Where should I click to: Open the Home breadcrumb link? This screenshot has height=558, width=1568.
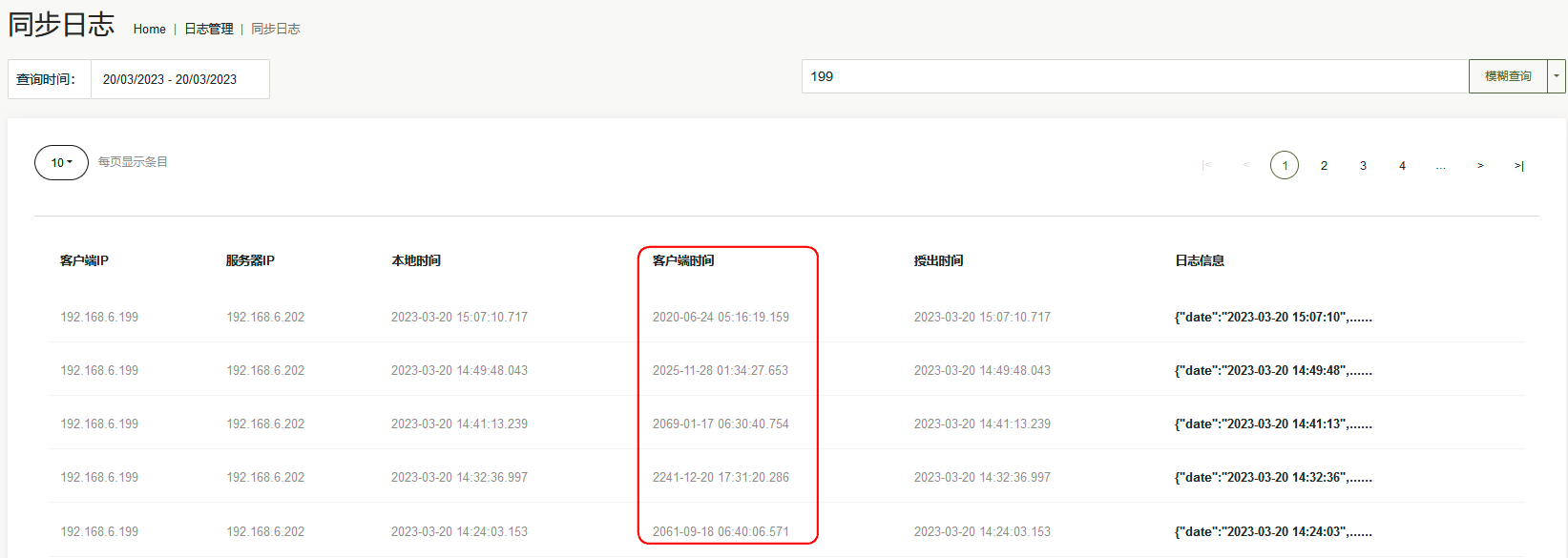click(x=150, y=30)
